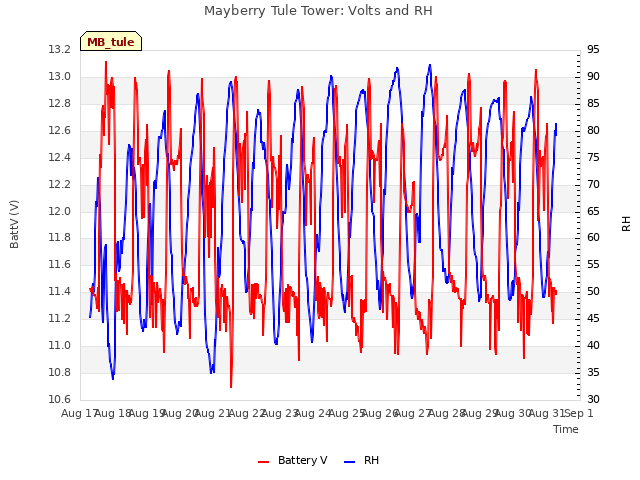Click the 55 right axis tick label
The width and height of the screenshot is (640, 480).
click(593, 264)
